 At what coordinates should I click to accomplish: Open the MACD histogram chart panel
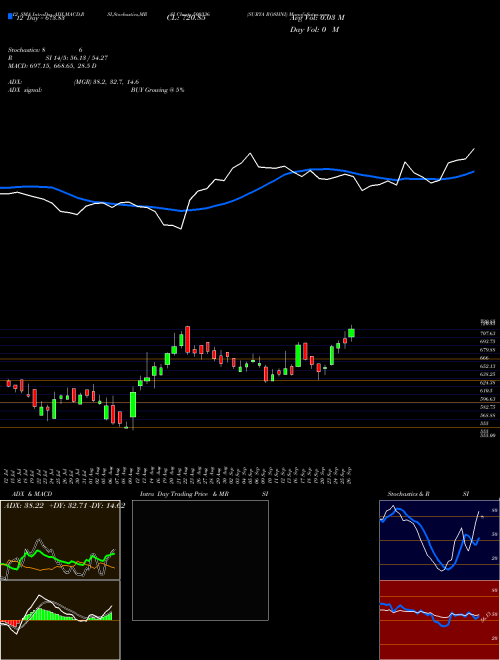pyautogui.click(x=60, y=620)
